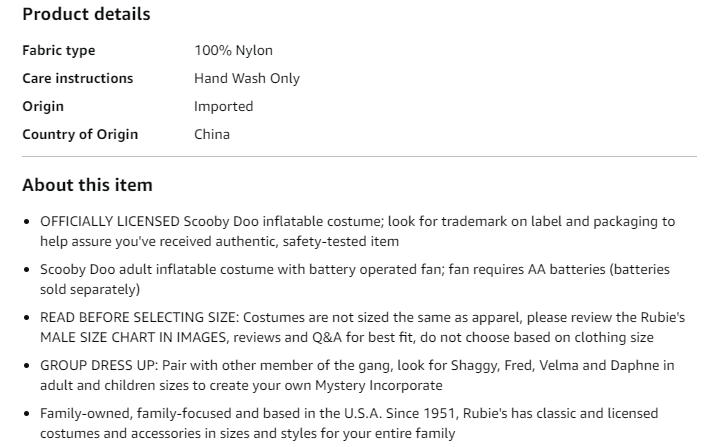Click the OFFICIALLY LICENSED bullet text
Image resolution: width=722 pixels, height=447 pixels.
pos(357,231)
